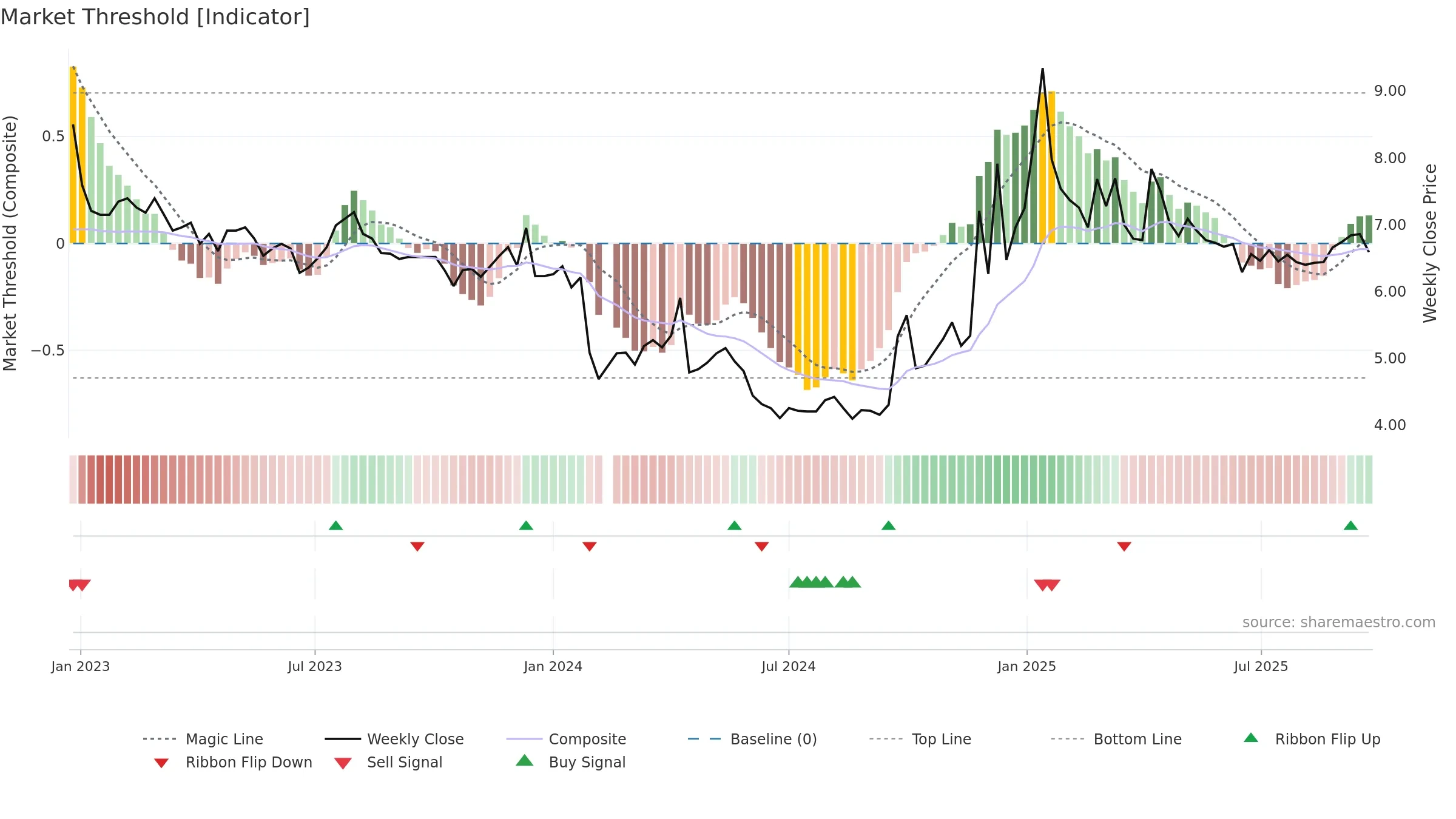Viewport: 1456px width, 819px height.
Task: Click the sell signal markers at Jan 2023
Action: pos(79,585)
